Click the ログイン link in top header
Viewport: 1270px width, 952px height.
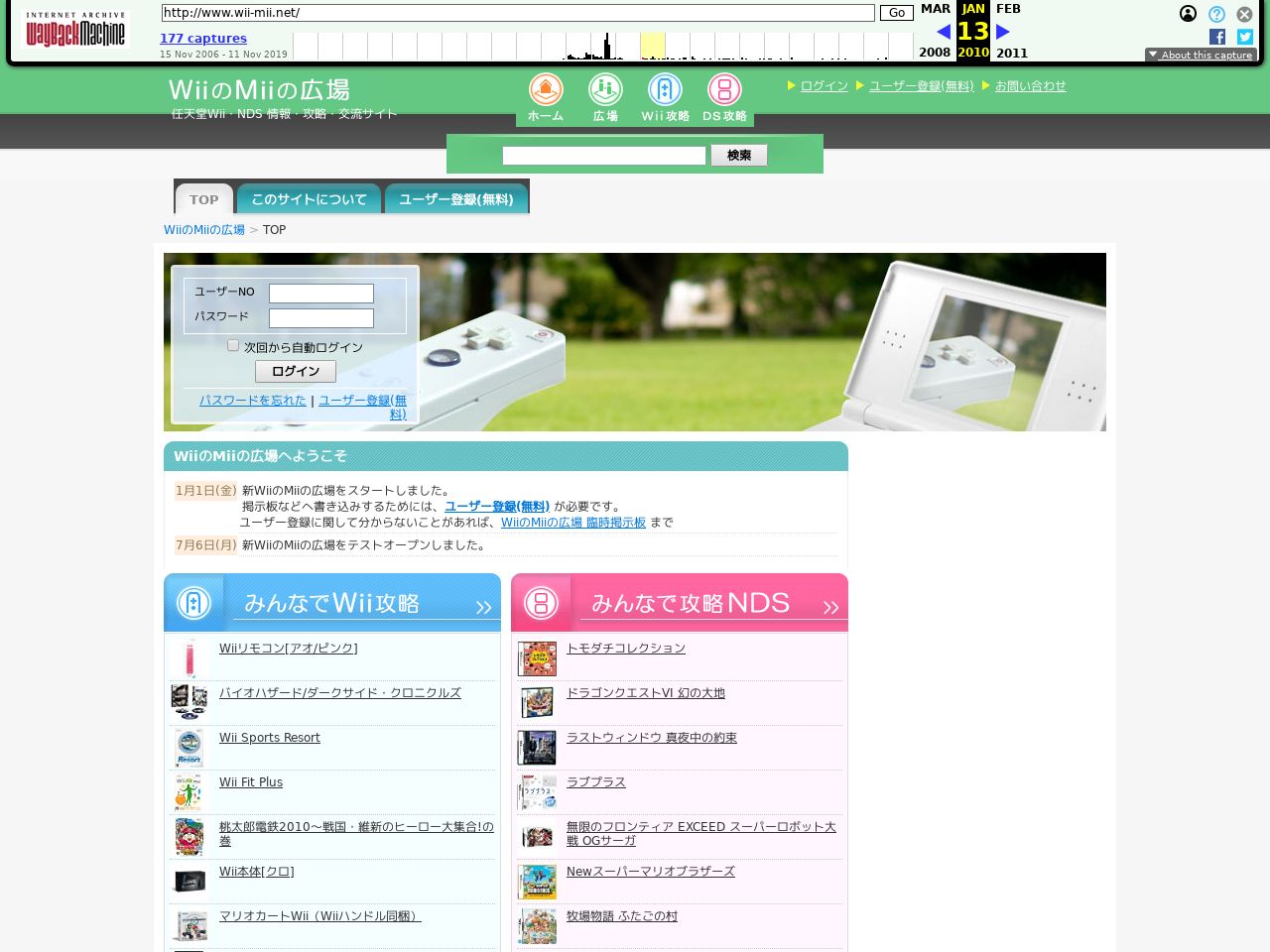pyautogui.click(x=825, y=86)
